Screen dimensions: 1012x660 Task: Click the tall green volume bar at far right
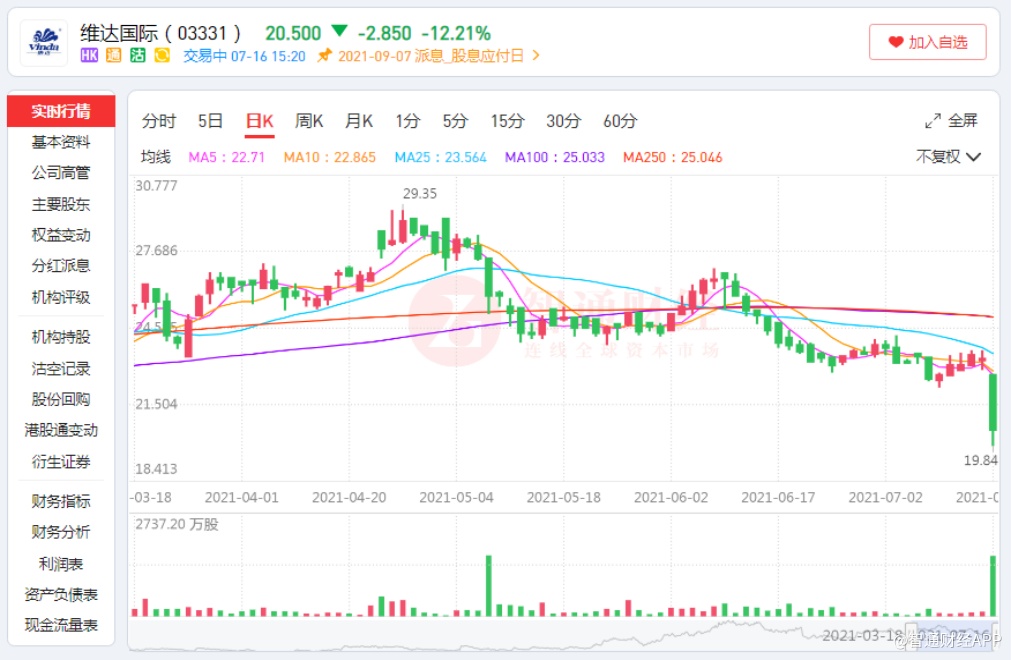994,585
